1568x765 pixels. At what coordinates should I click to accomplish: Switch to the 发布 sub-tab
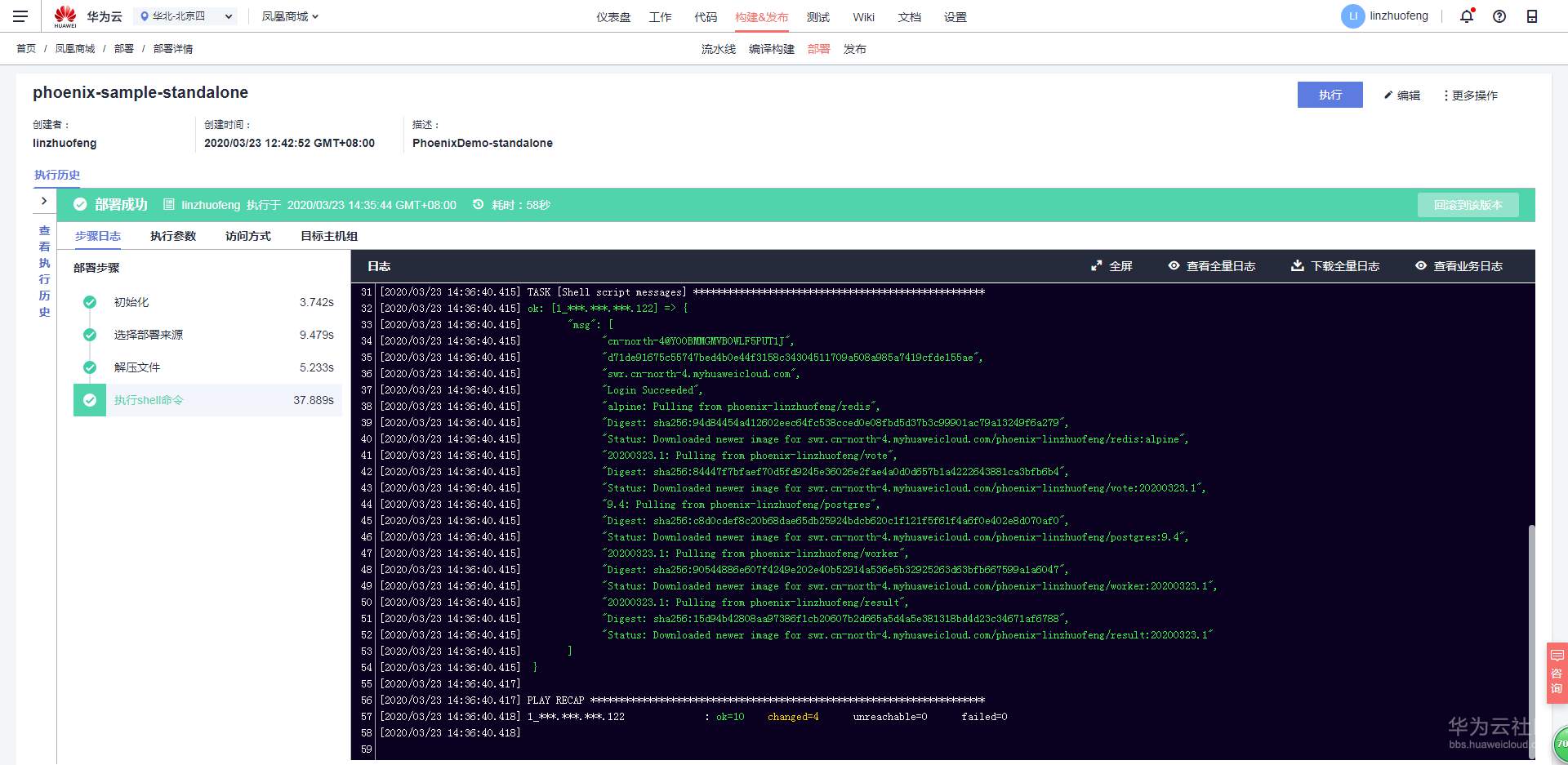tap(855, 49)
